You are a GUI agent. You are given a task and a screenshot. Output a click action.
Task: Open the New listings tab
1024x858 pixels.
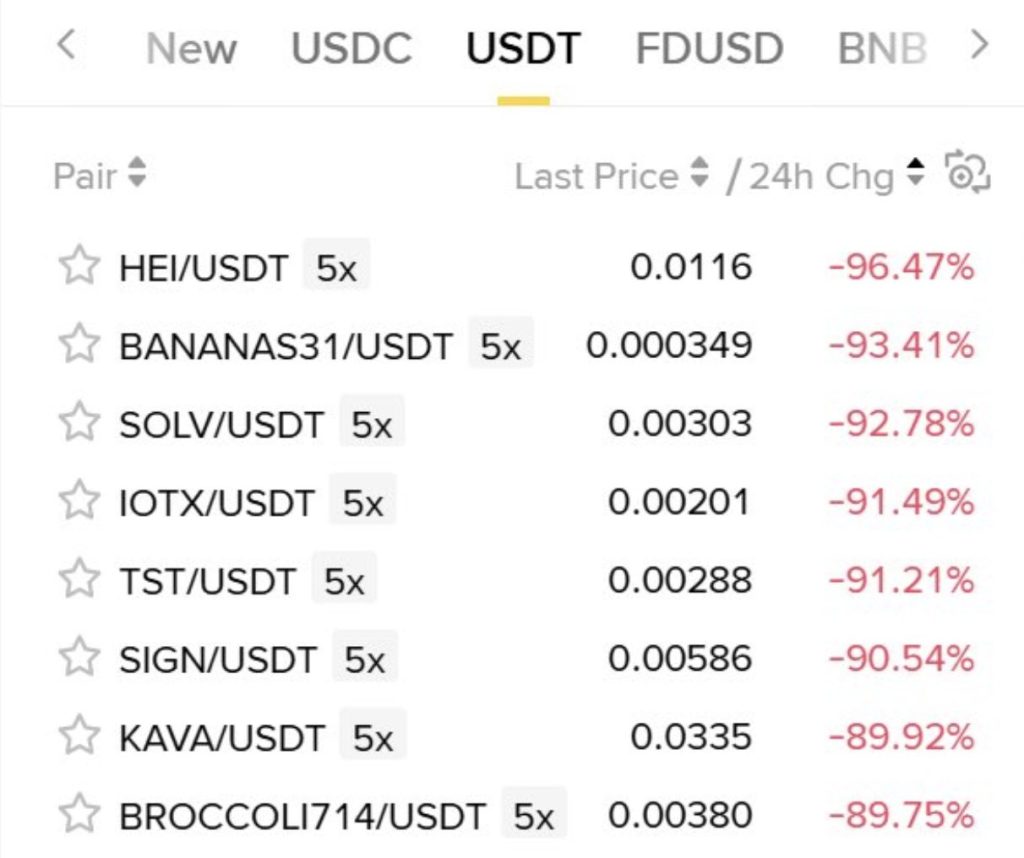point(191,48)
